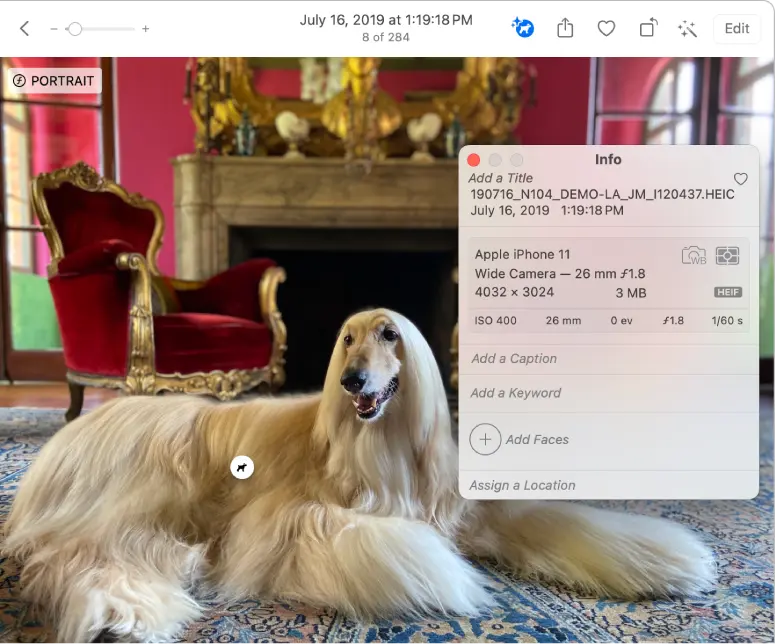Close the Info window
This screenshot has height=644, width=778.
(x=473, y=160)
